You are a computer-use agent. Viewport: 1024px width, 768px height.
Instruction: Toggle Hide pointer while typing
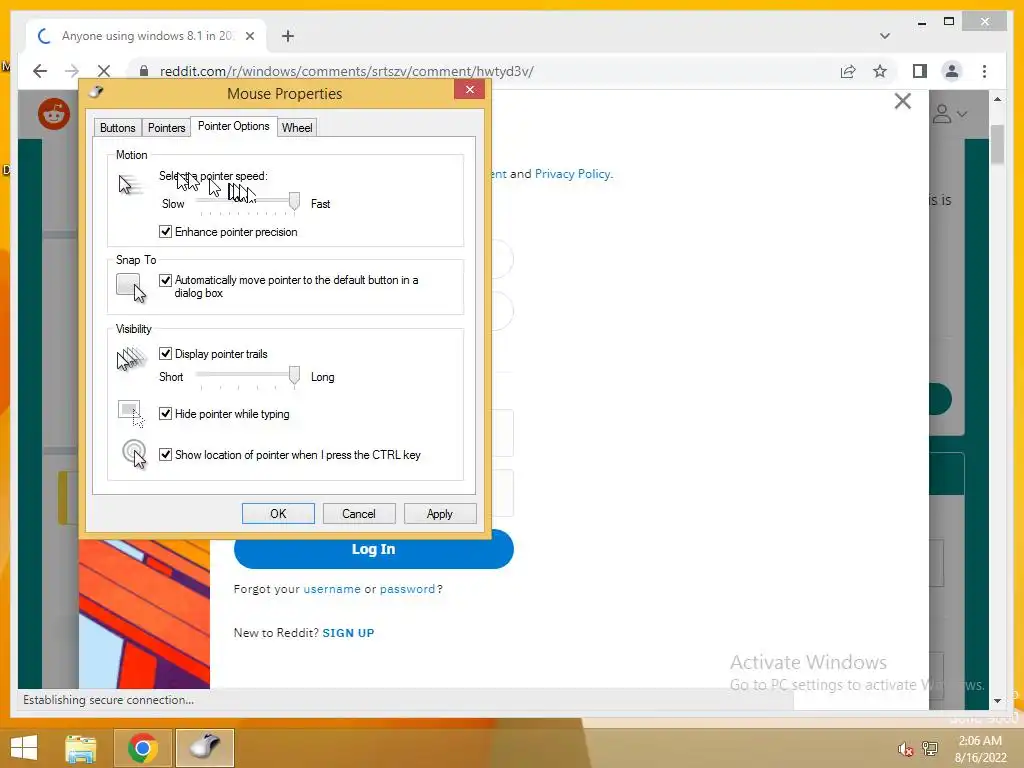tap(166, 414)
